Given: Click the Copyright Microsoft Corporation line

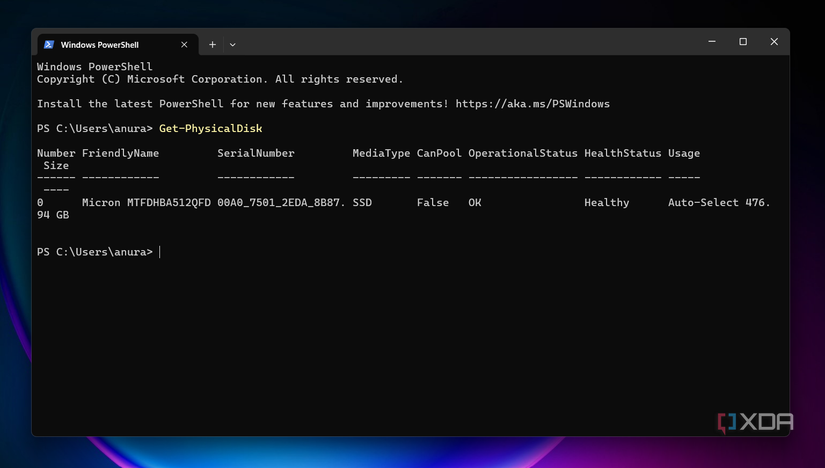Looking at the screenshot, I should (220, 79).
